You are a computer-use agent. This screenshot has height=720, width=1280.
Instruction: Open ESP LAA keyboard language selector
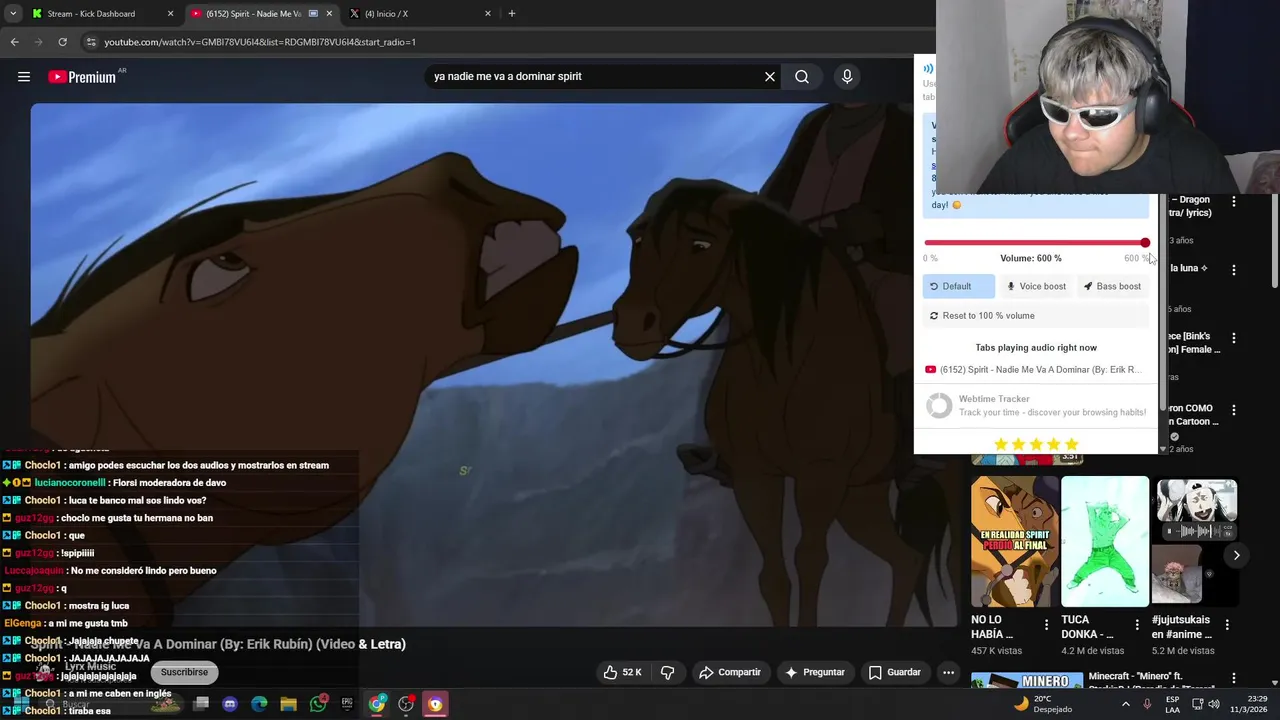(x=1173, y=704)
